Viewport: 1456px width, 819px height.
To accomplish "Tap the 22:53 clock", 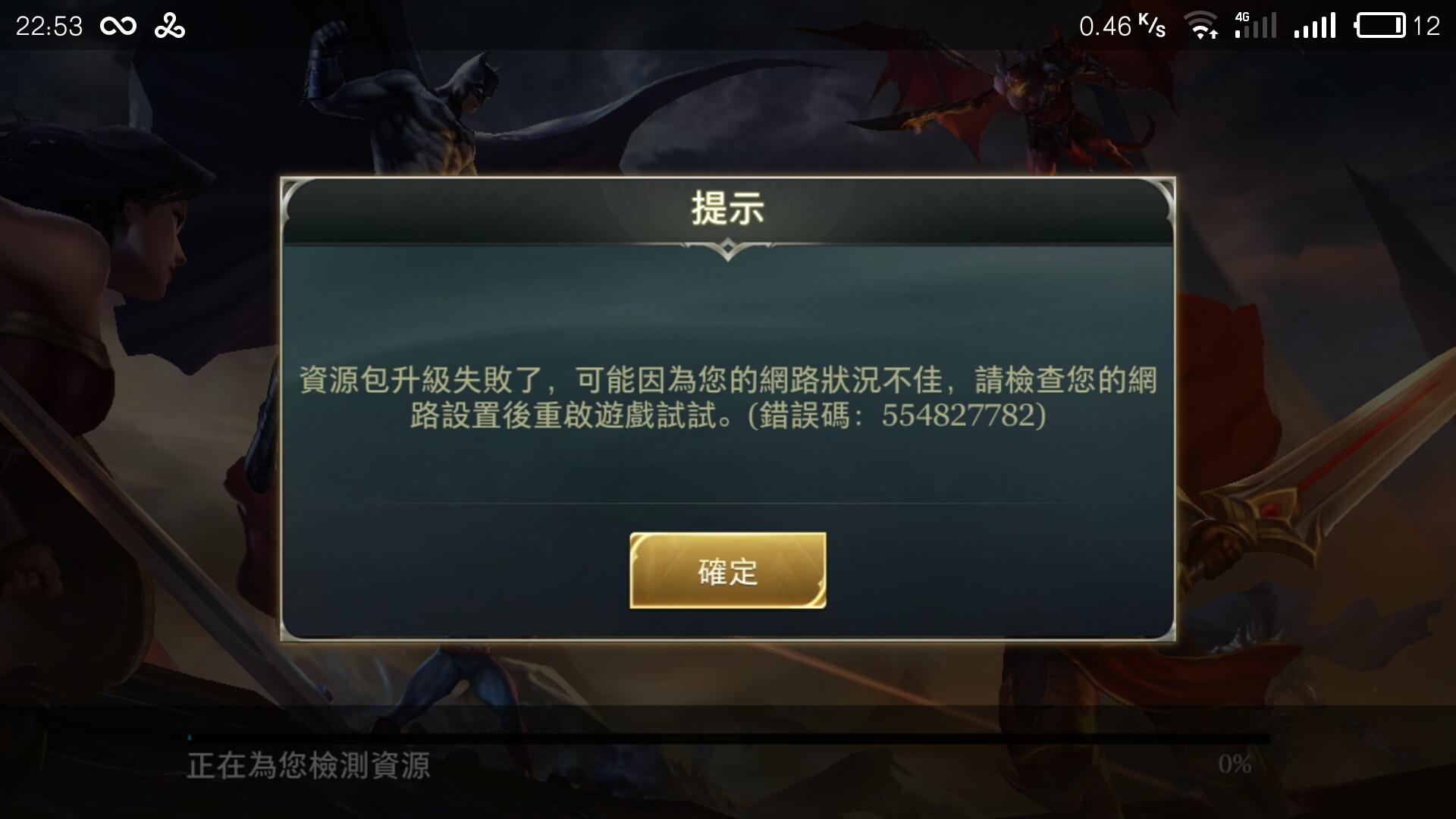I will point(49,27).
